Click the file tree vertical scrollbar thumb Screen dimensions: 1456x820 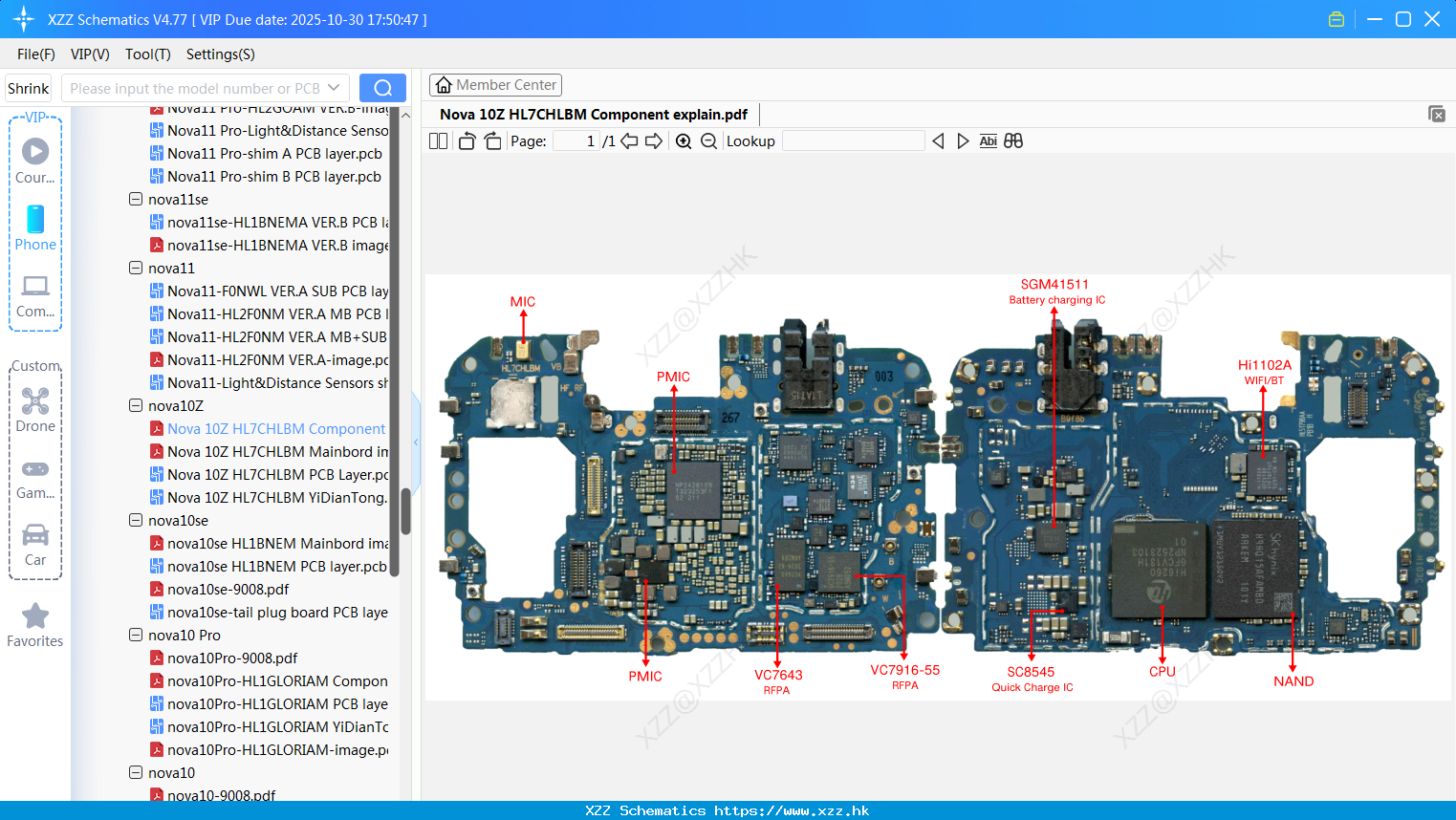pos(405,511)
